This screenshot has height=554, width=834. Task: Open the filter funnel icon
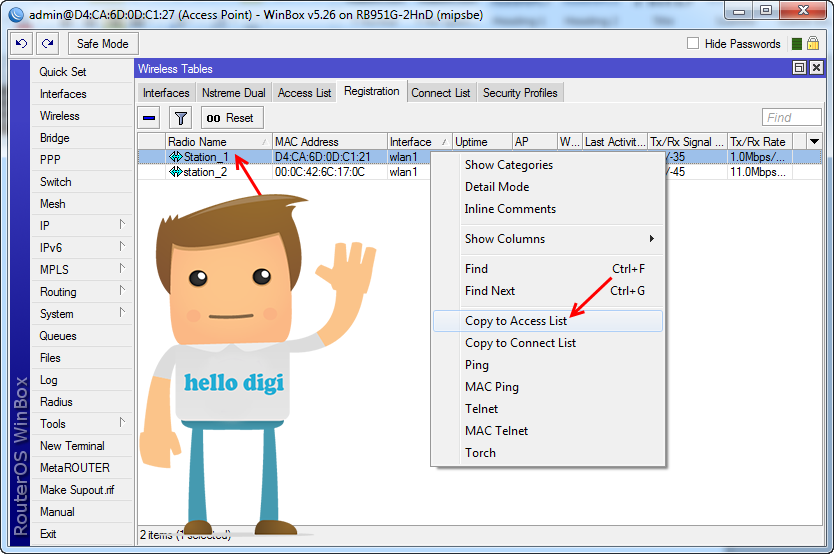point(181,117)
